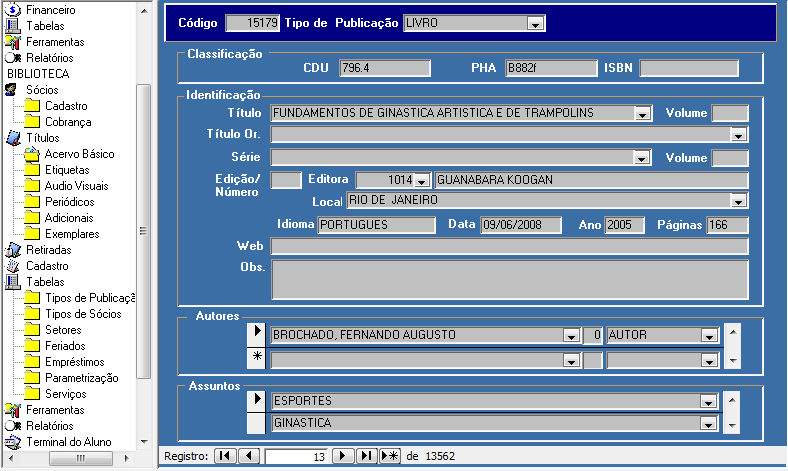Open the Tipos de Publicação folder icon
The height and width of the screenshot is (471, 788).
[x=32, y=298]
